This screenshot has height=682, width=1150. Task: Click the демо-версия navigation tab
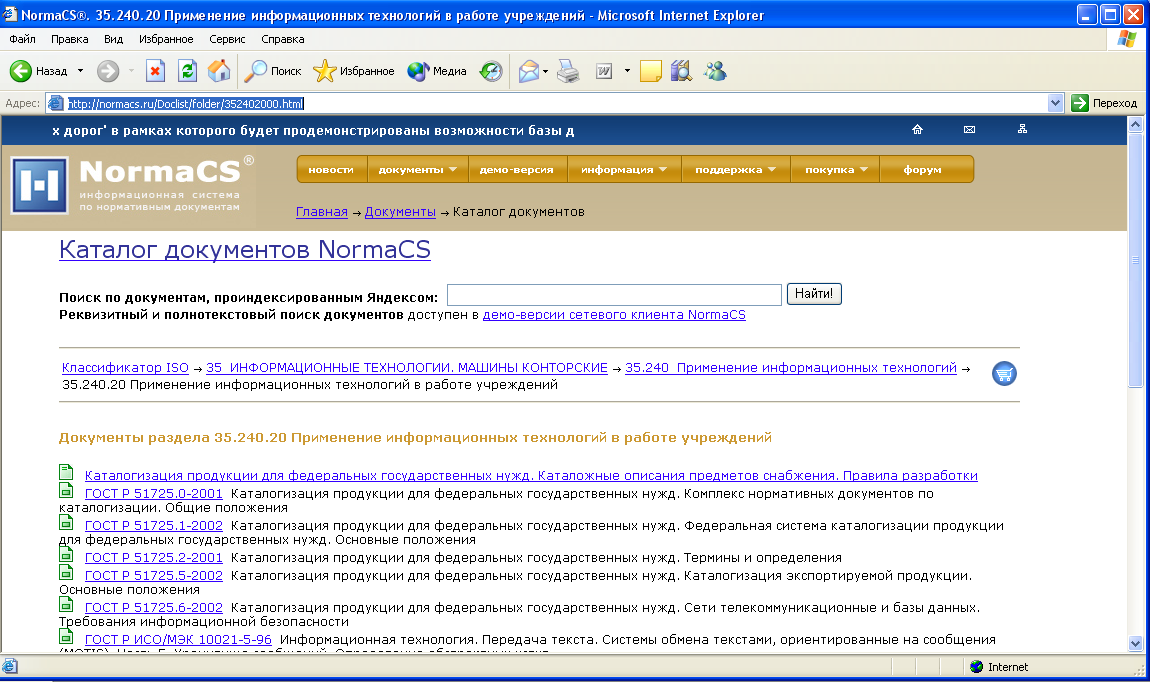516,169
